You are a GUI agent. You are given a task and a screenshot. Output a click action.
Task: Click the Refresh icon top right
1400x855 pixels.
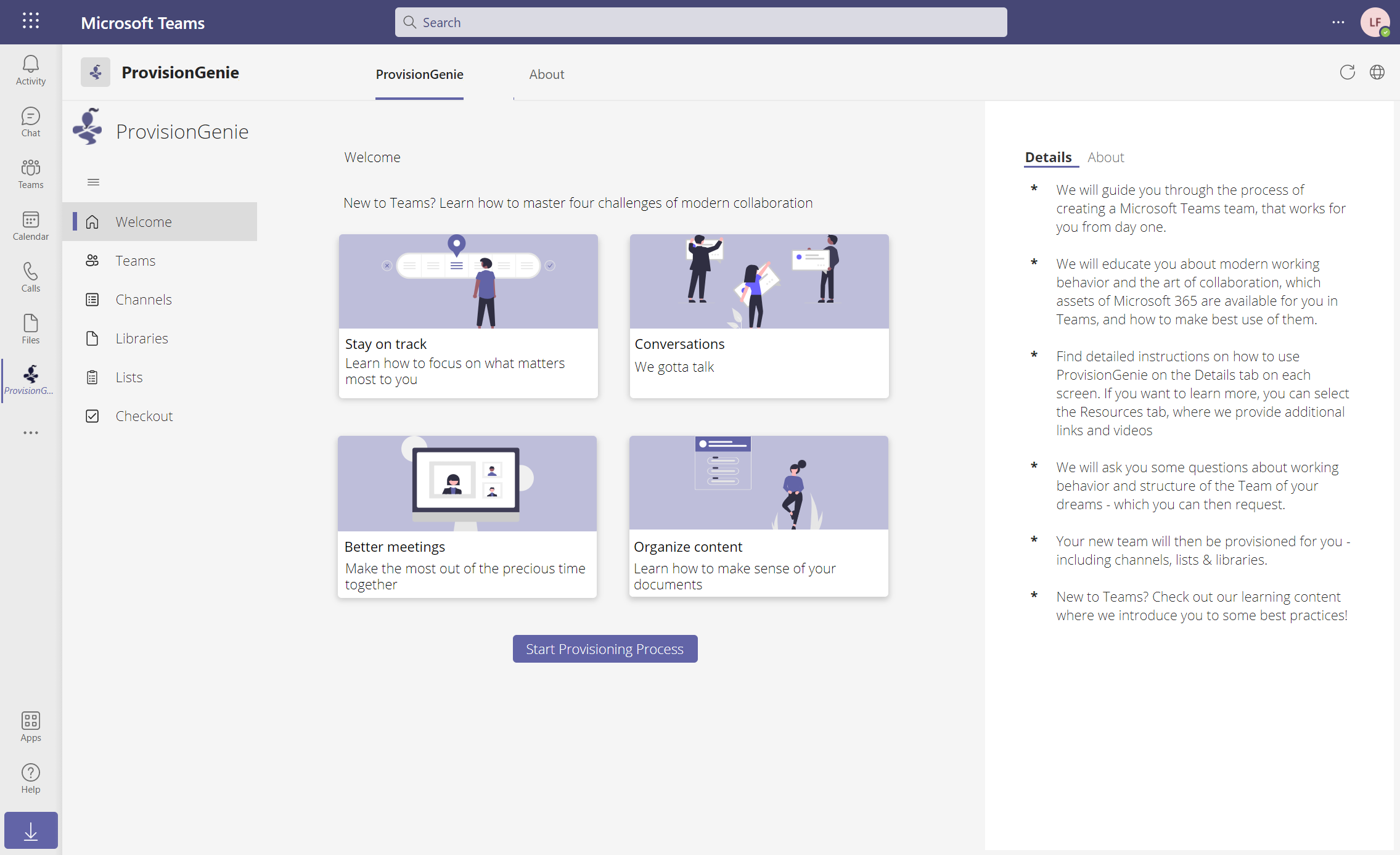click(x=1347, y=72)
